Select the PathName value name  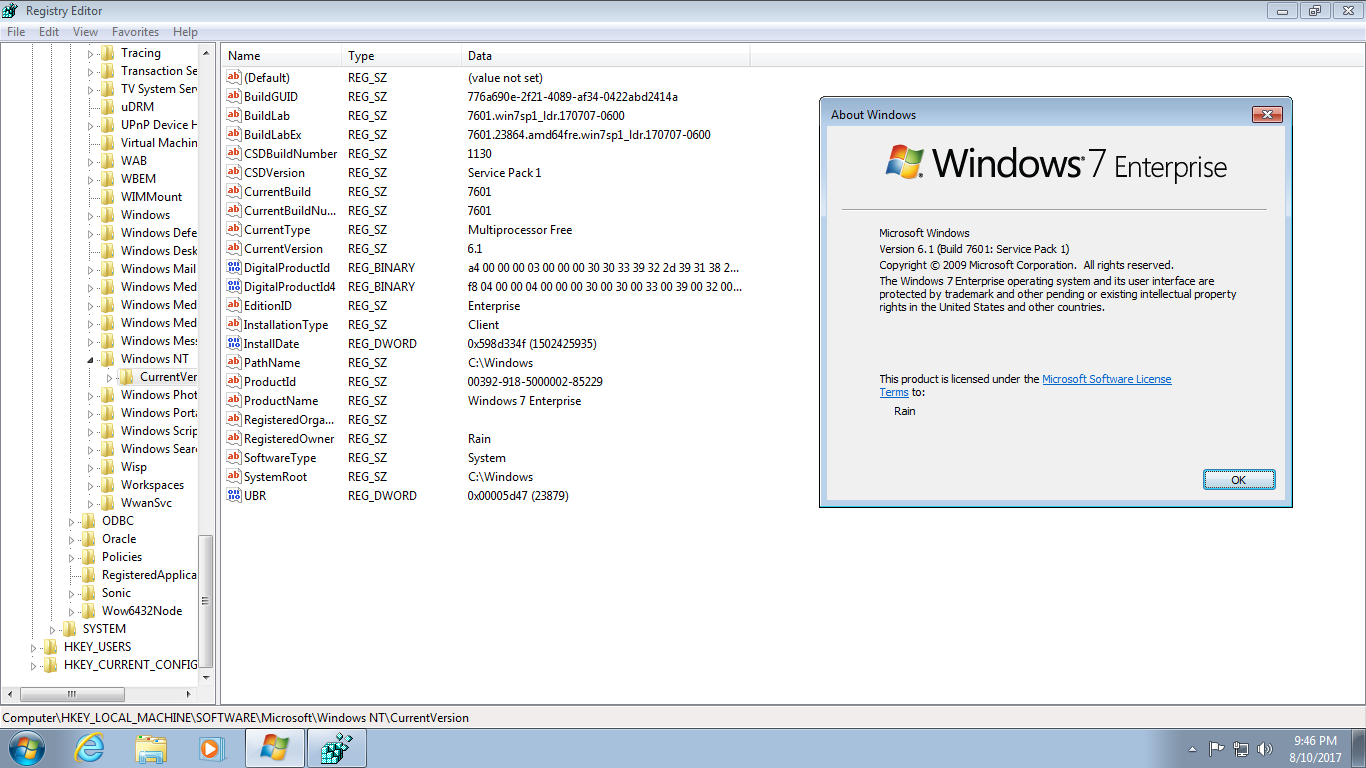(x=272, y=363)
